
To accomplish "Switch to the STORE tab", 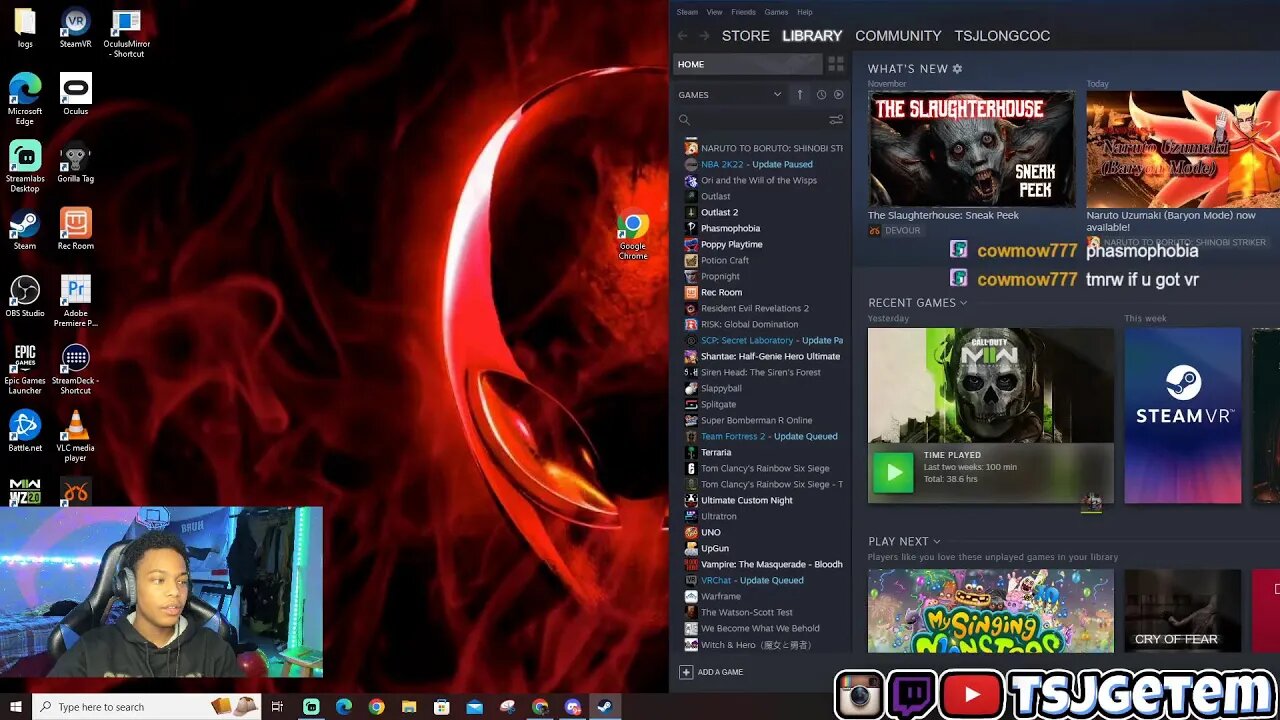I will click(746, 36).
